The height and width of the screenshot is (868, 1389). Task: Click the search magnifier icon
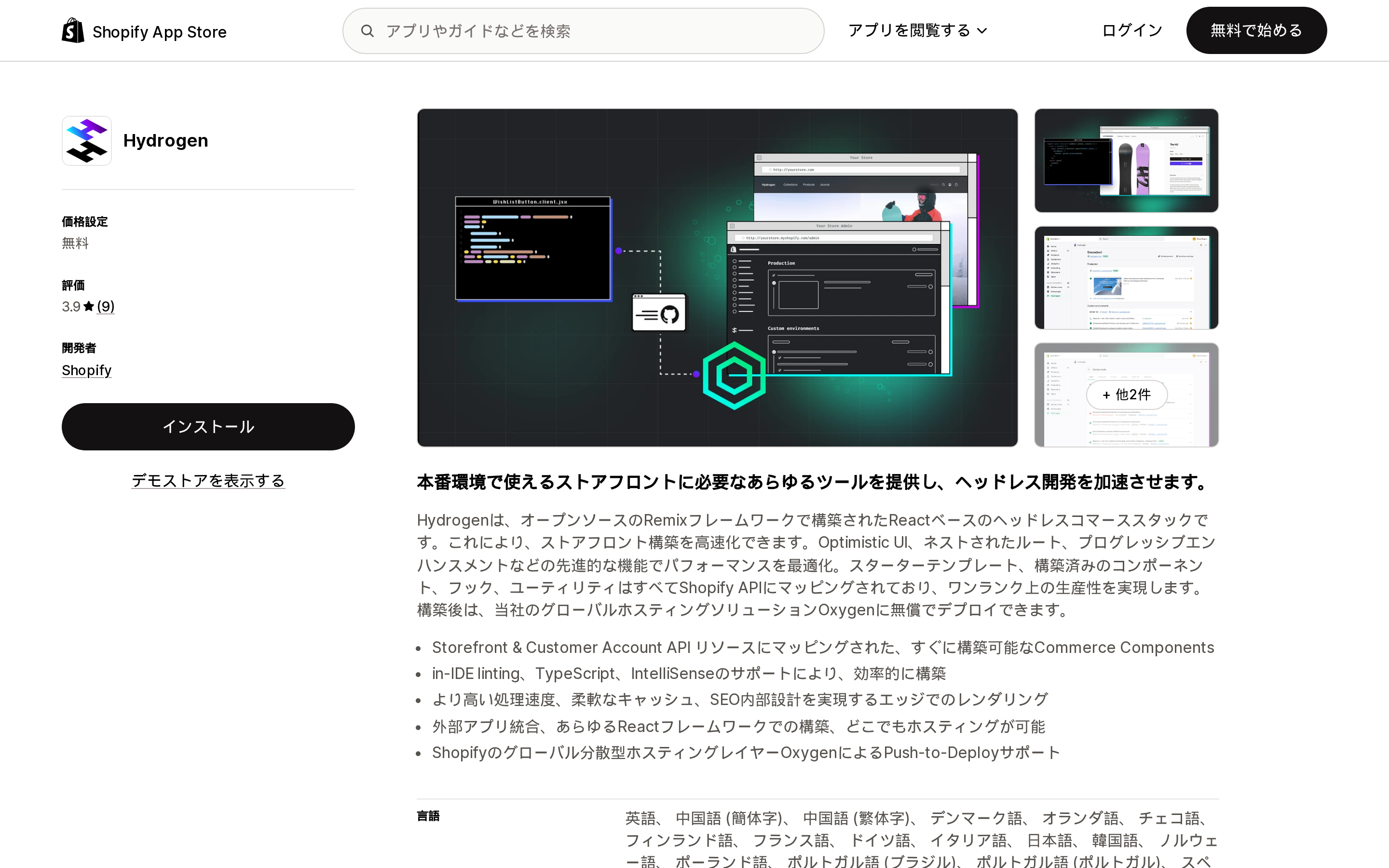pos(368,31)
